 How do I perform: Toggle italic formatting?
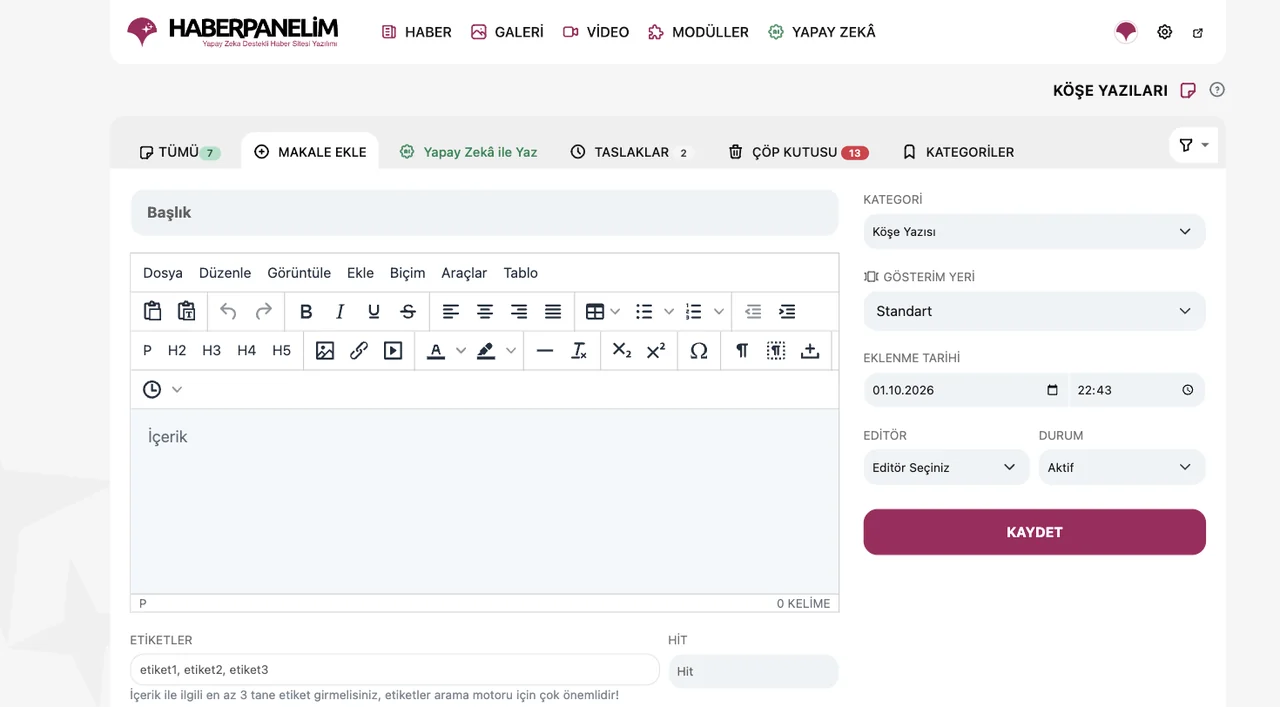tap(340, 311)
